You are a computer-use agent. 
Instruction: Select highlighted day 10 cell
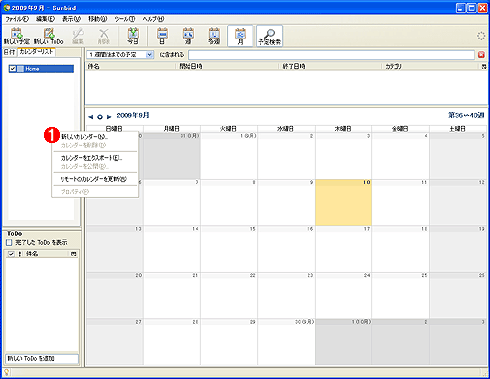(x=343, y=202)
